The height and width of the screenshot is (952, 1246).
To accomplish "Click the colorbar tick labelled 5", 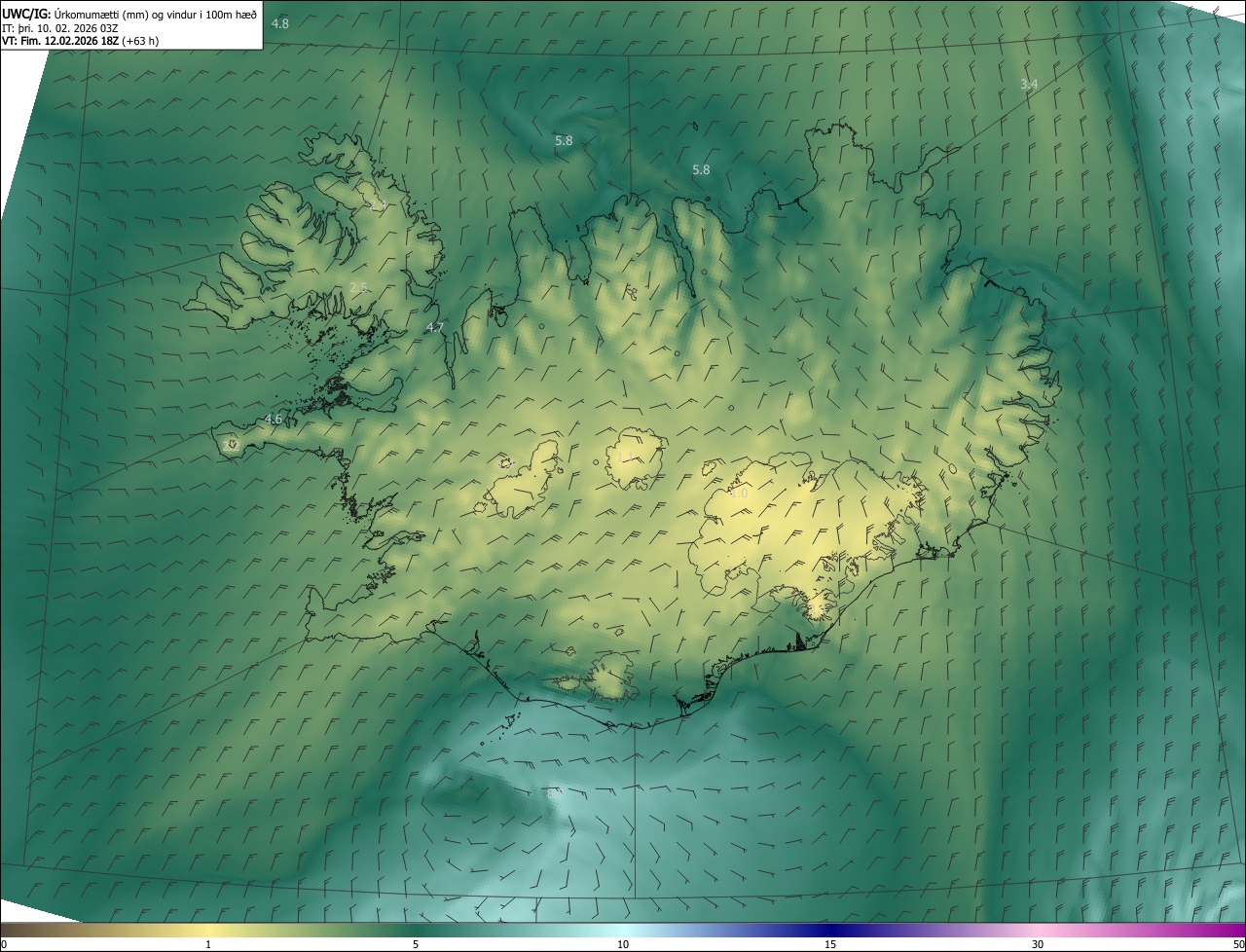I will (x=416, y=944).
